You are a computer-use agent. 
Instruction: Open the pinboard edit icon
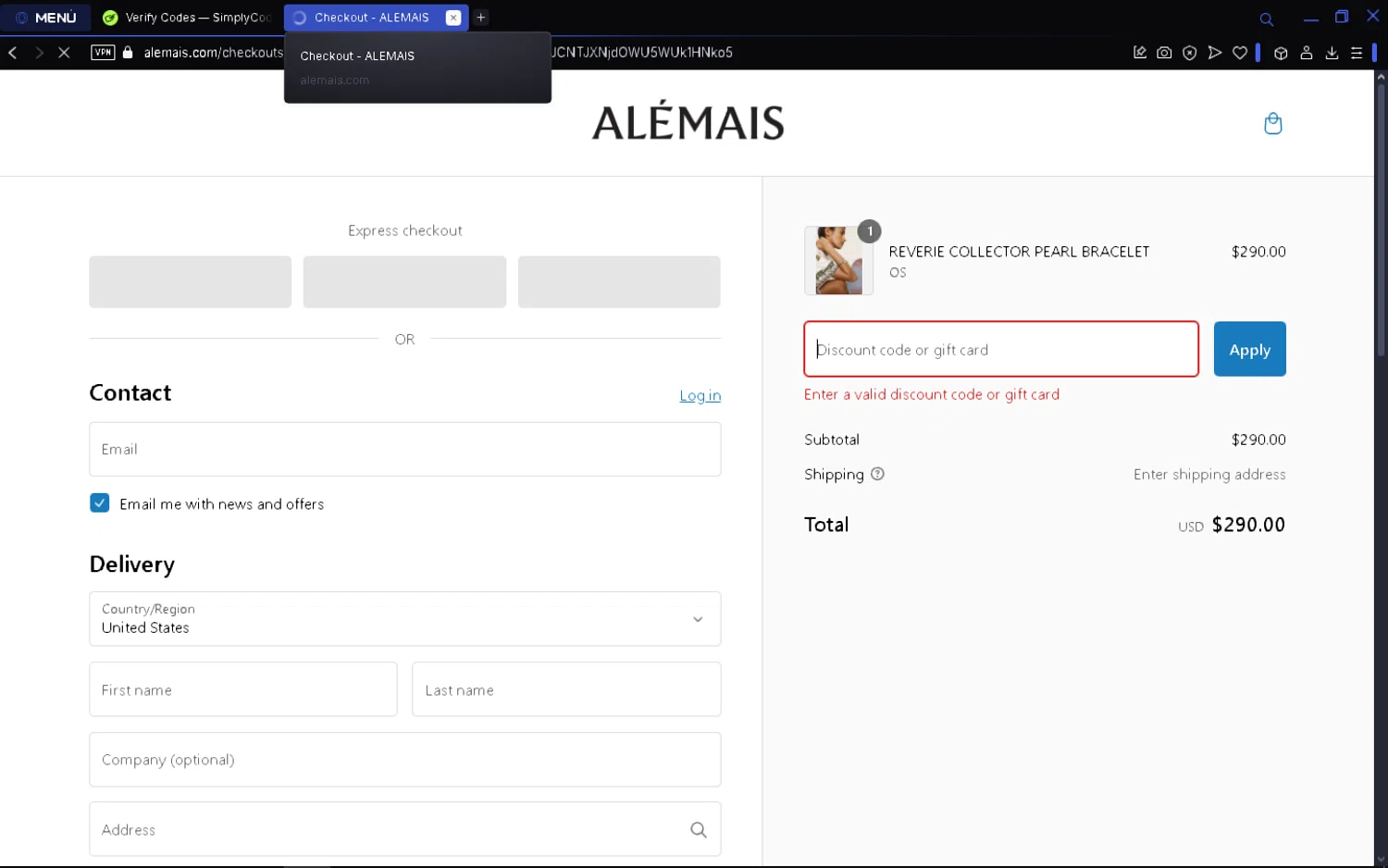coord(1140,53)
